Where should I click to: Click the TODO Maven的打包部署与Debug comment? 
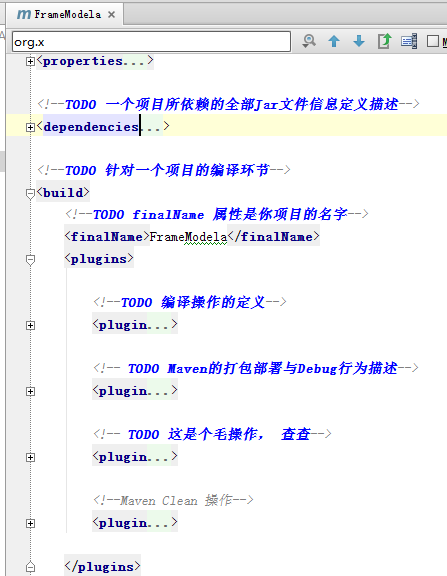256,368
